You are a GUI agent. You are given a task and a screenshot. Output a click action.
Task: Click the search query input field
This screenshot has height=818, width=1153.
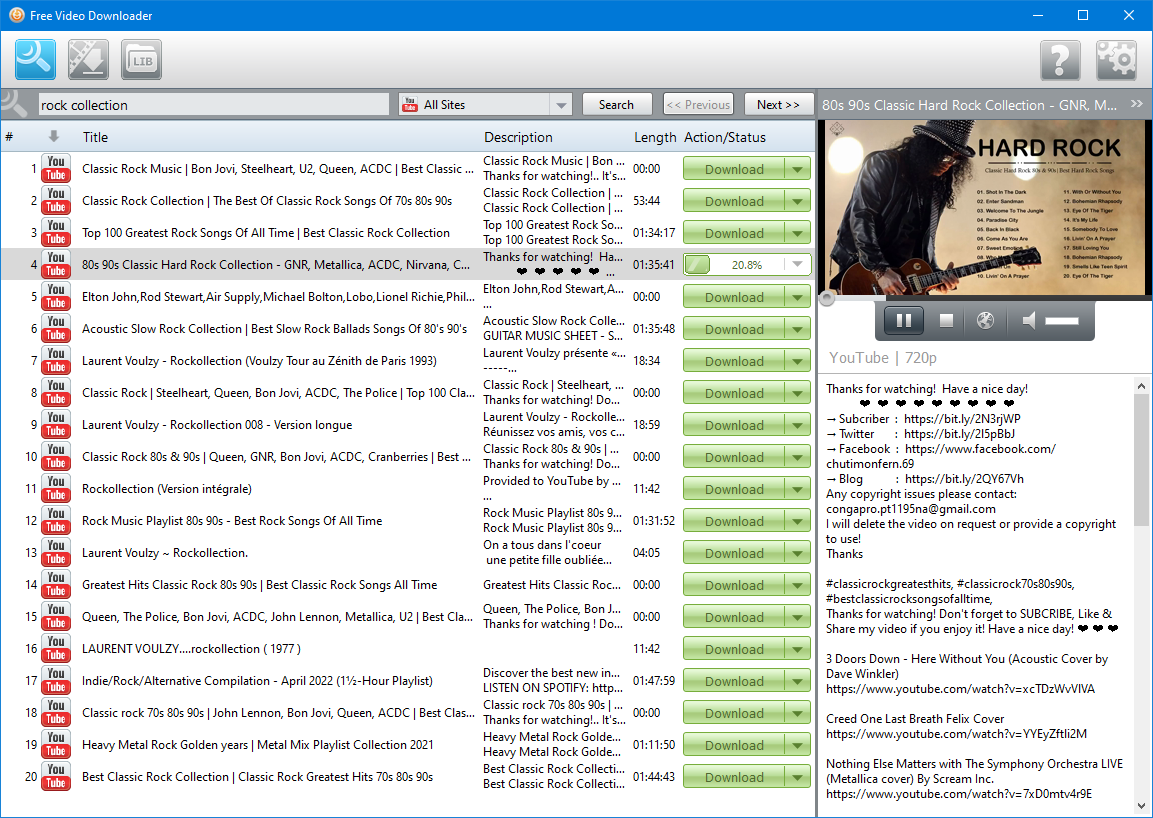pos(213,104)
